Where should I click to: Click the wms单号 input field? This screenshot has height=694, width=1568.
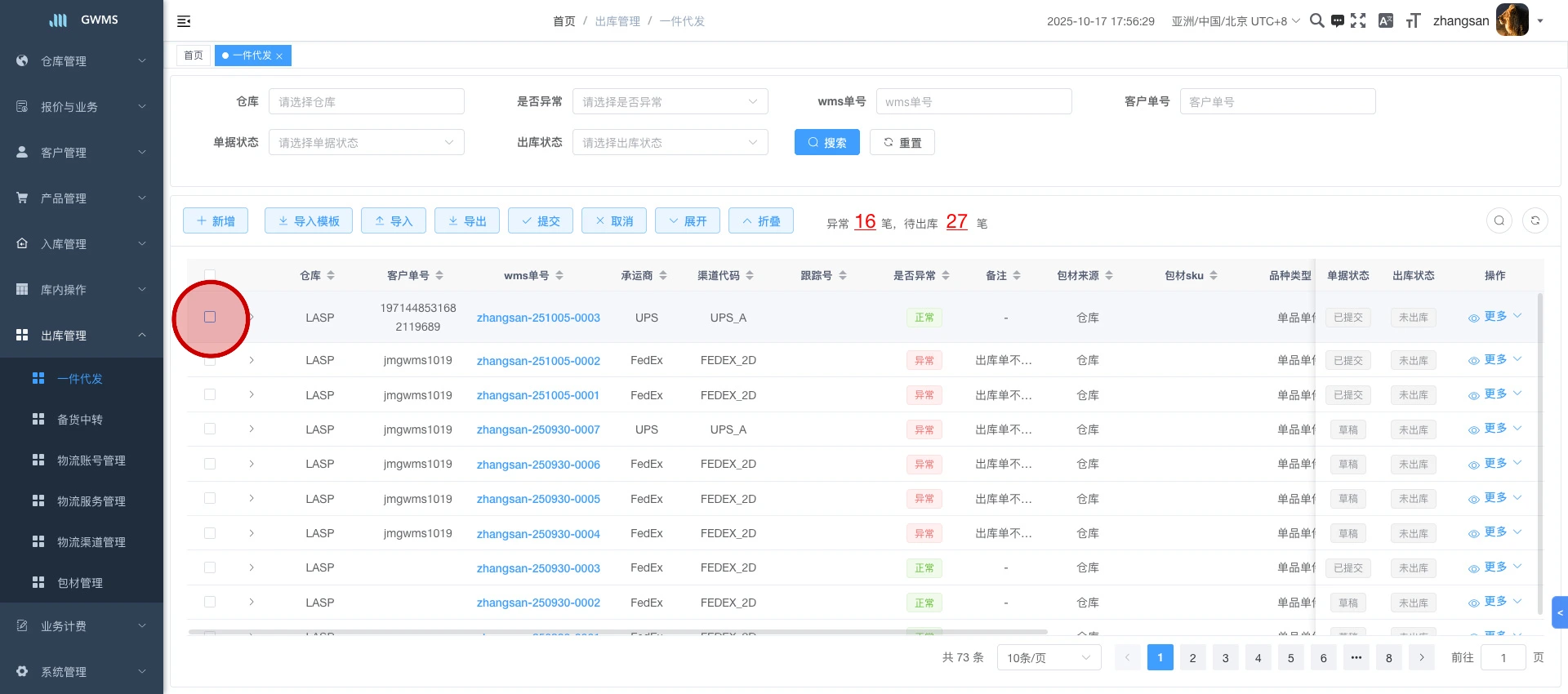click(973, 101)
